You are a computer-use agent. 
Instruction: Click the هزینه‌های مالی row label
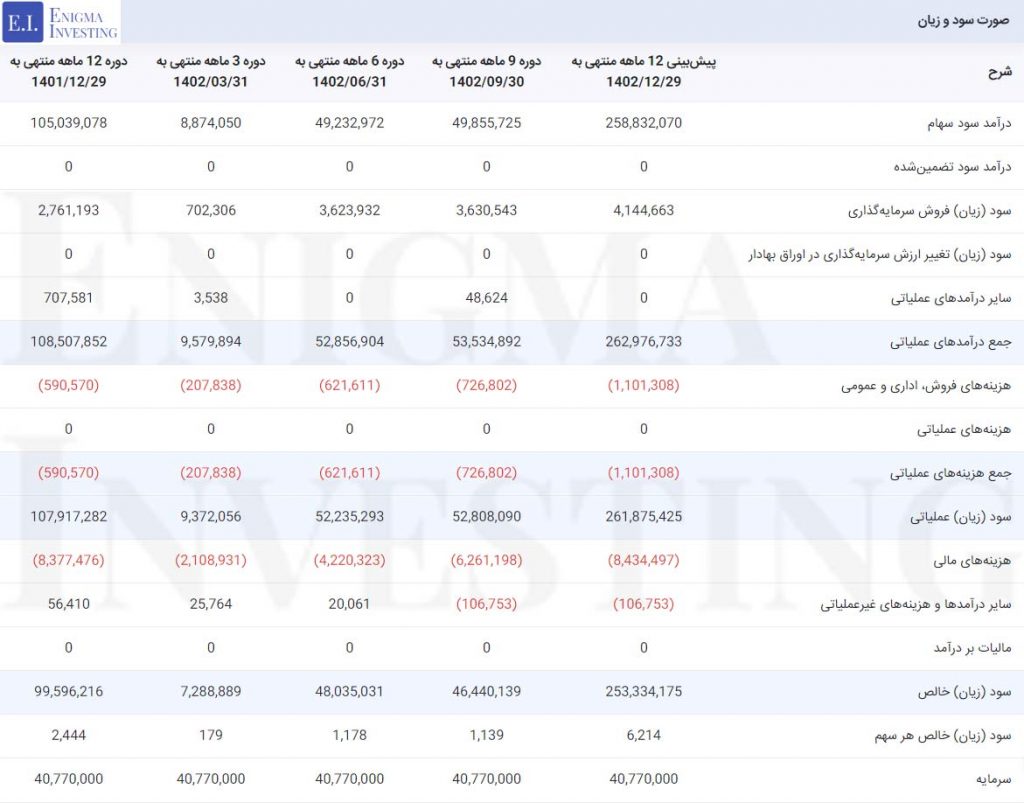(x=972, y=561)
